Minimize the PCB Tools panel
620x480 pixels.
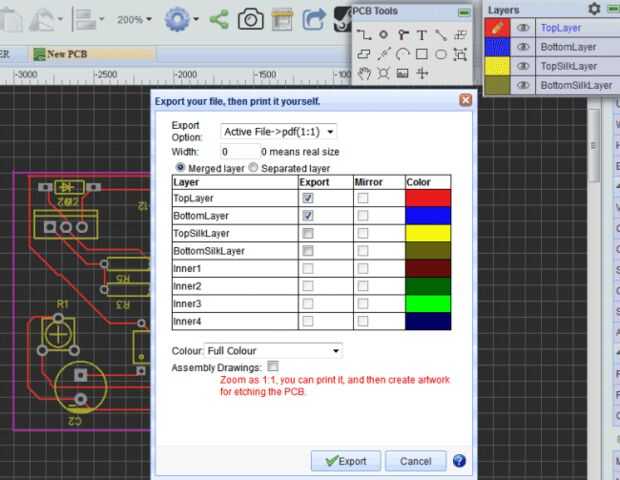[464, 13]
